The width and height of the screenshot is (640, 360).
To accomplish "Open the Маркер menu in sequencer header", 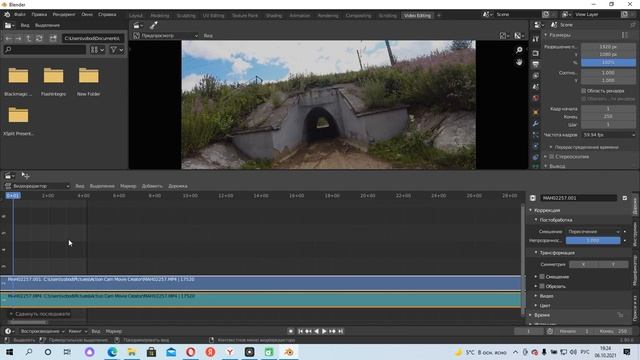I will point(128,186).
